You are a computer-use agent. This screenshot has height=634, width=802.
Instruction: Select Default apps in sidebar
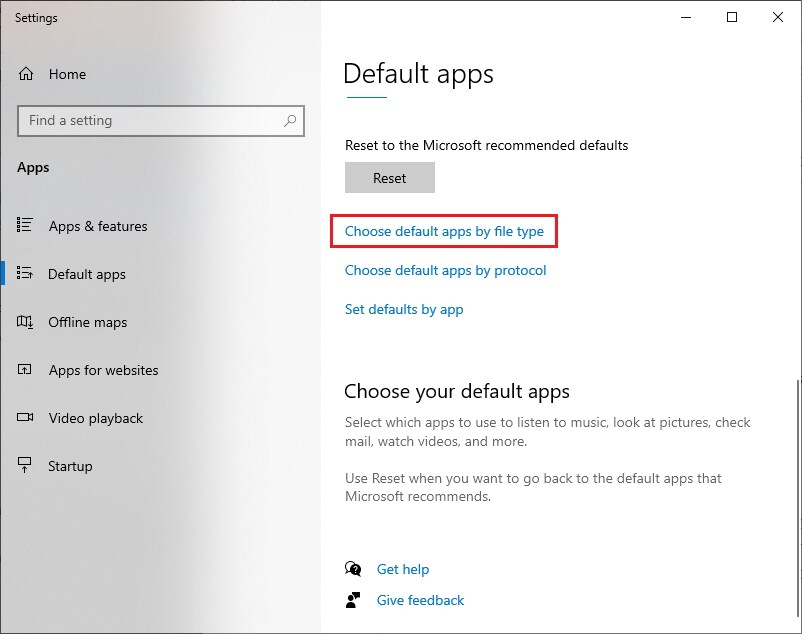click(87, 274)
